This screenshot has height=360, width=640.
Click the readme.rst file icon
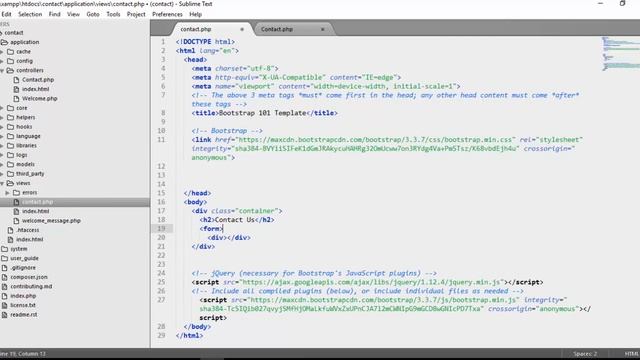pos(4,315)
